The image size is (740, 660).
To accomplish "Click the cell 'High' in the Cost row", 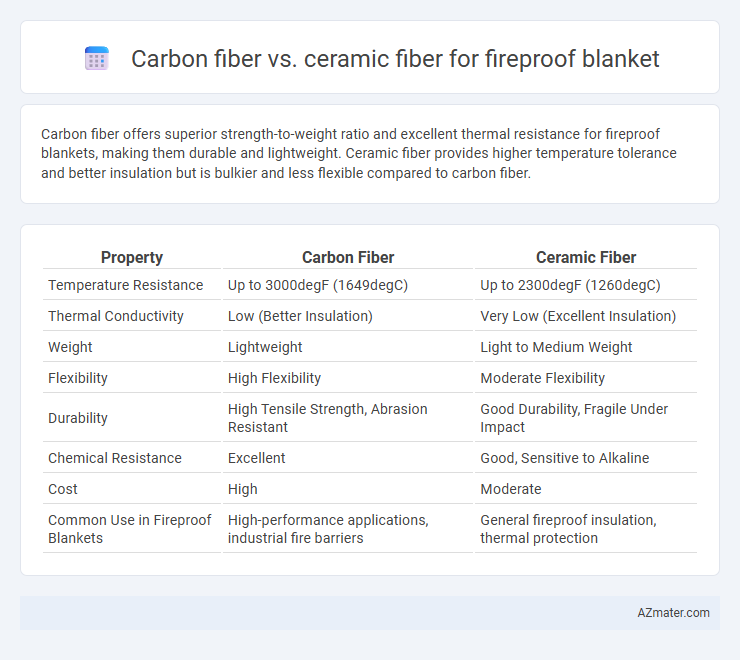I will pos(243,489).
